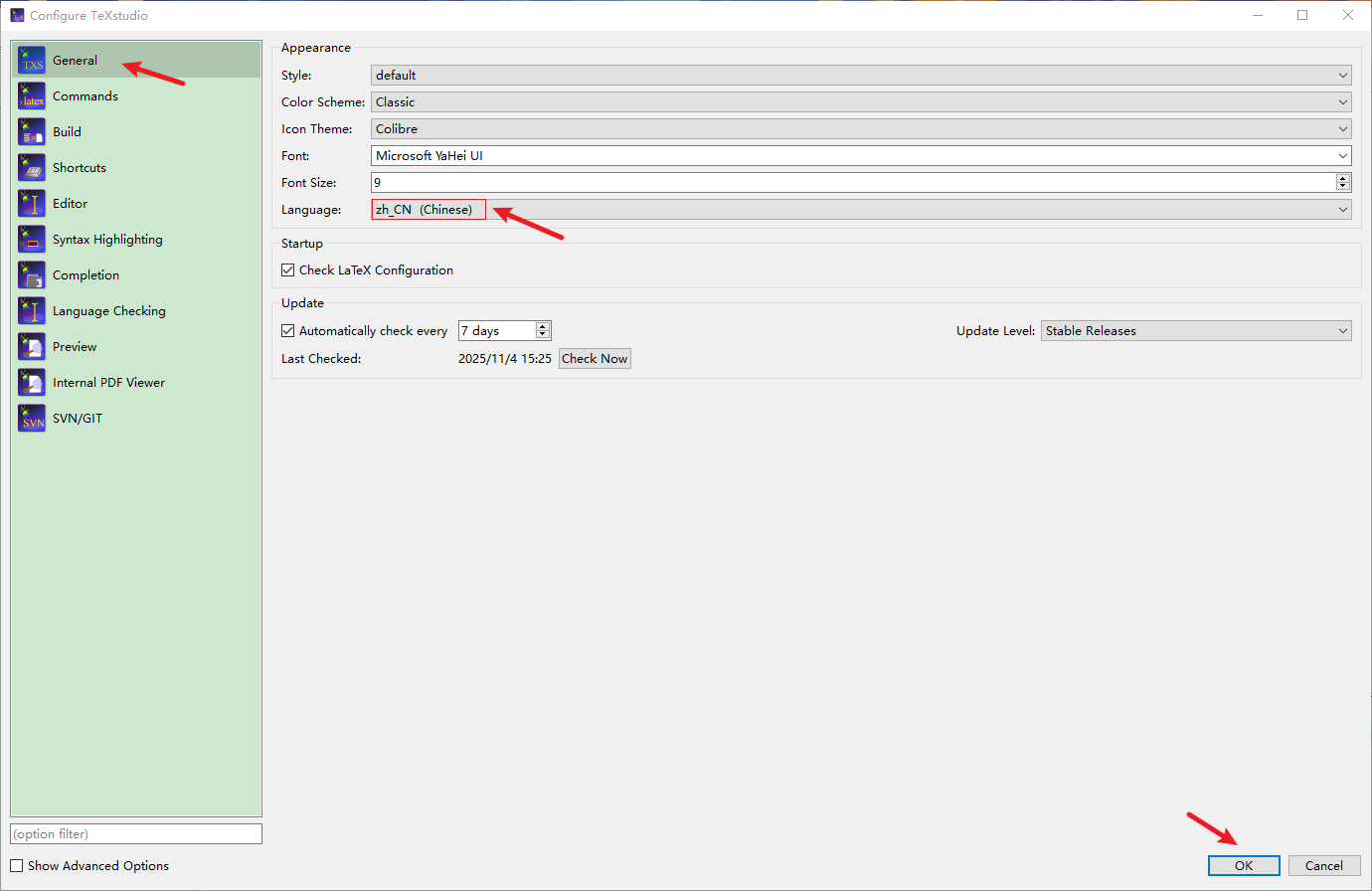1372x891 pixels.
Task: Click the Color Scheme label
Action: [323, 102]
